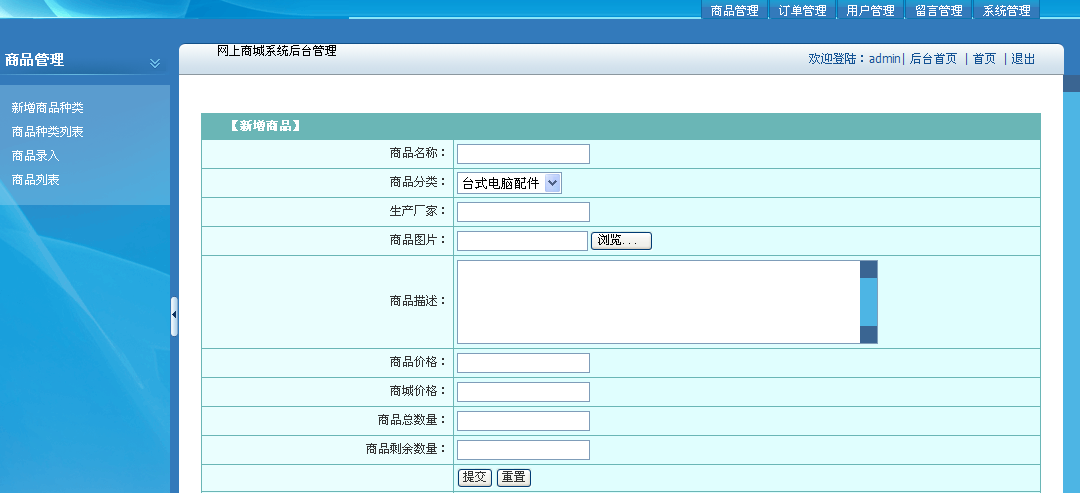Click the 首页 link in the header

pyautogui.click(x=984, y=59)
